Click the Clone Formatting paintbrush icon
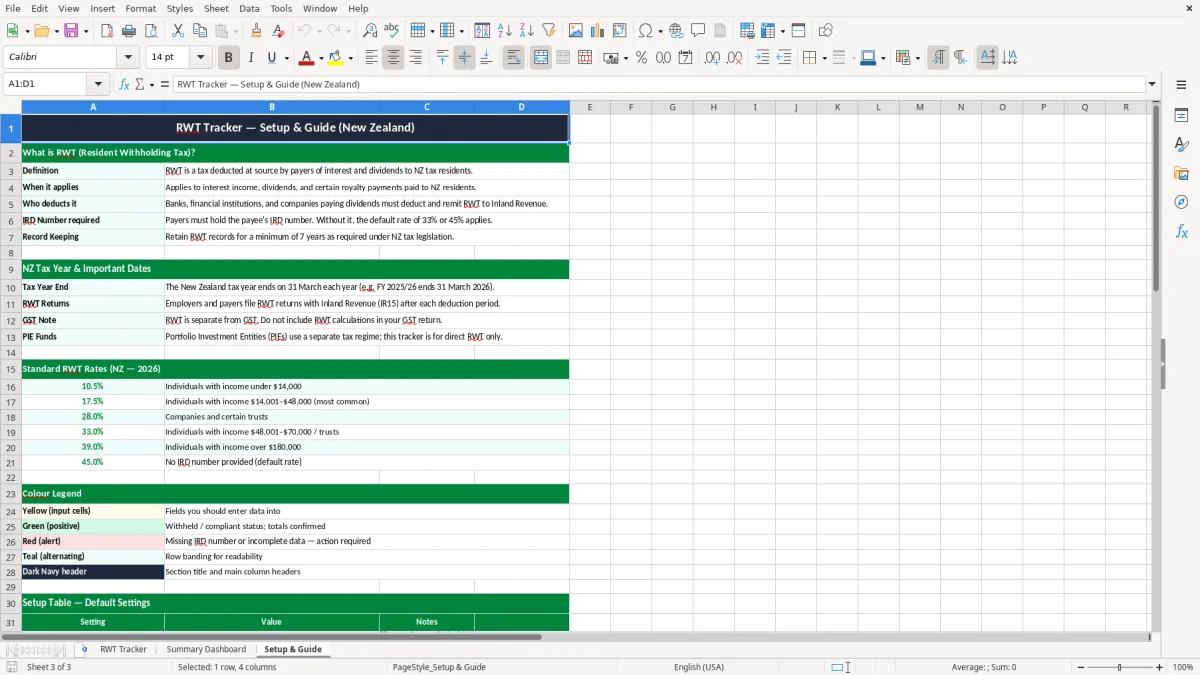The width and height of the screenshot is (1200, 675). (257, 31)
